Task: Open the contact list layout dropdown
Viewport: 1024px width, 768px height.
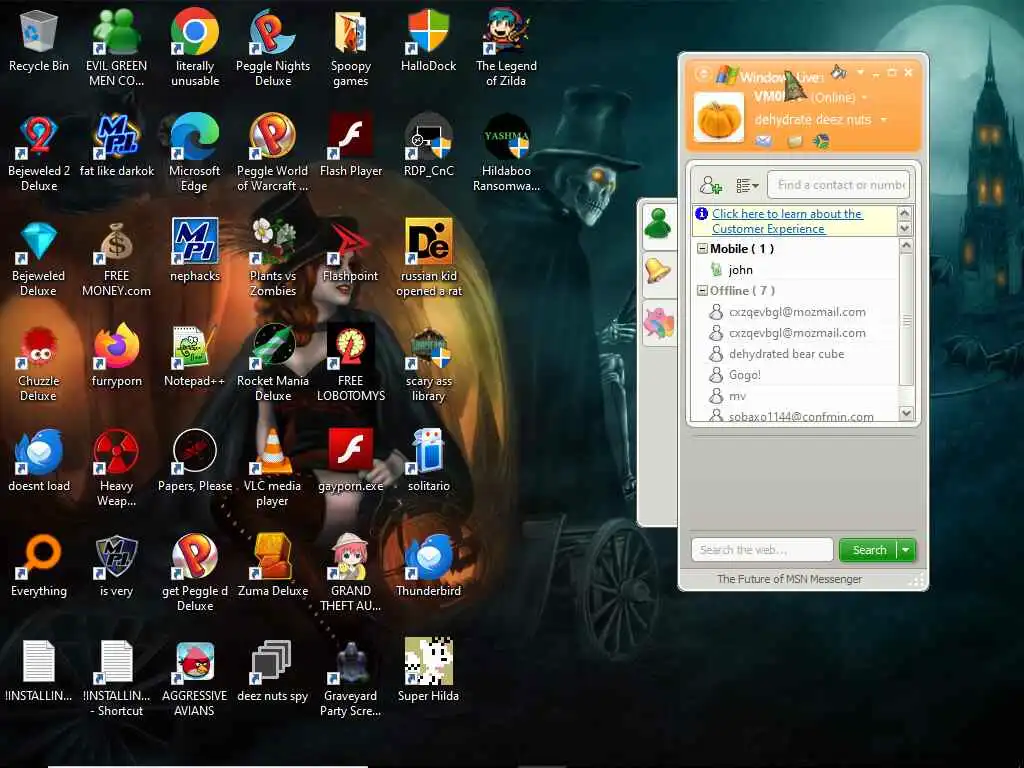Action: (x=747, y=186)
